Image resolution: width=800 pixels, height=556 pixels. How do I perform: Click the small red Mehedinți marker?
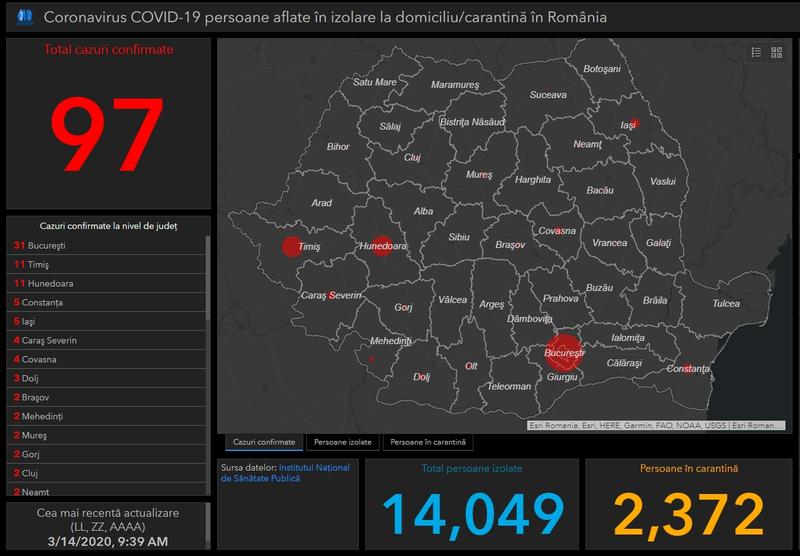371,359
